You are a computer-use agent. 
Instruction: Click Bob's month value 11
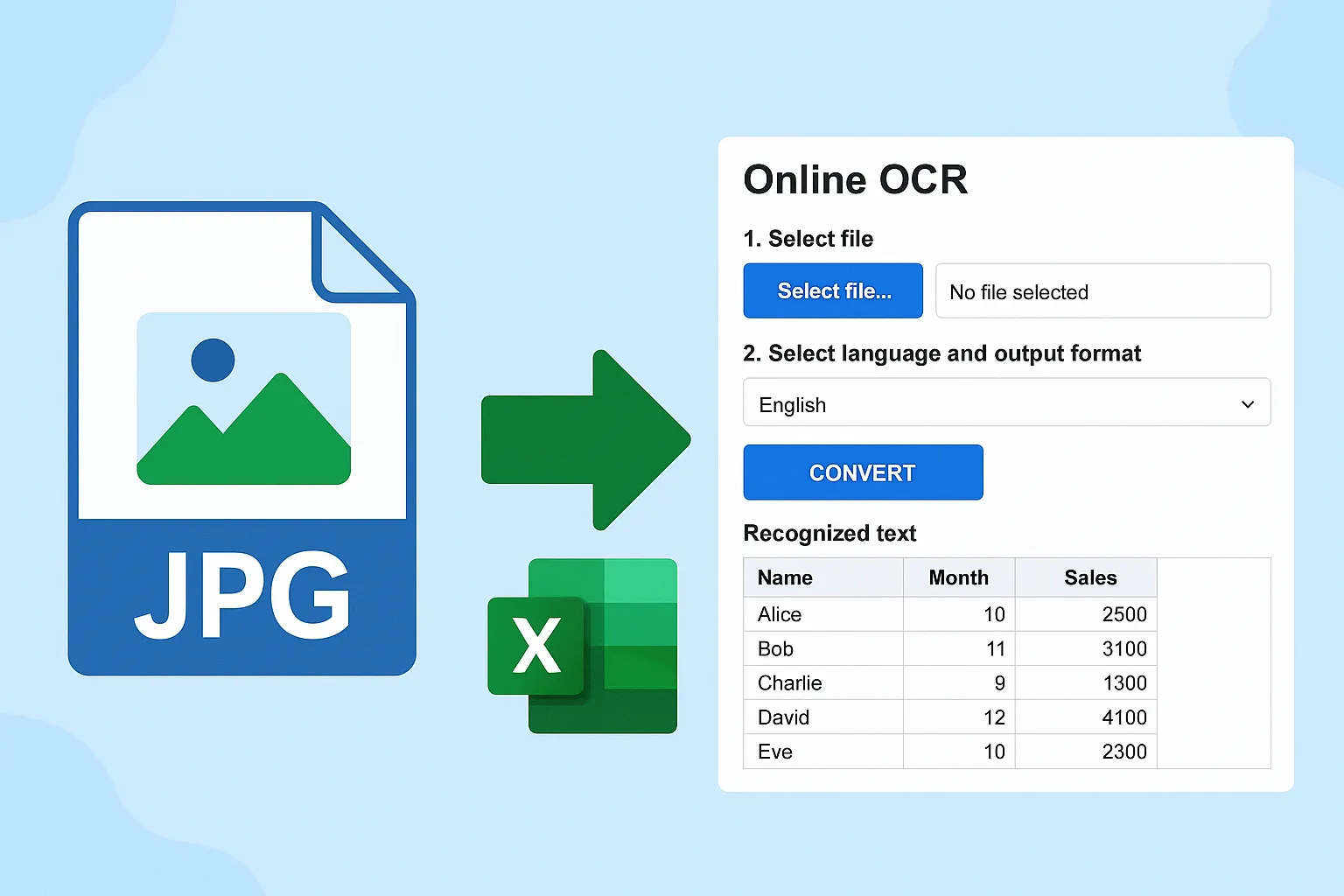(995, 648)
